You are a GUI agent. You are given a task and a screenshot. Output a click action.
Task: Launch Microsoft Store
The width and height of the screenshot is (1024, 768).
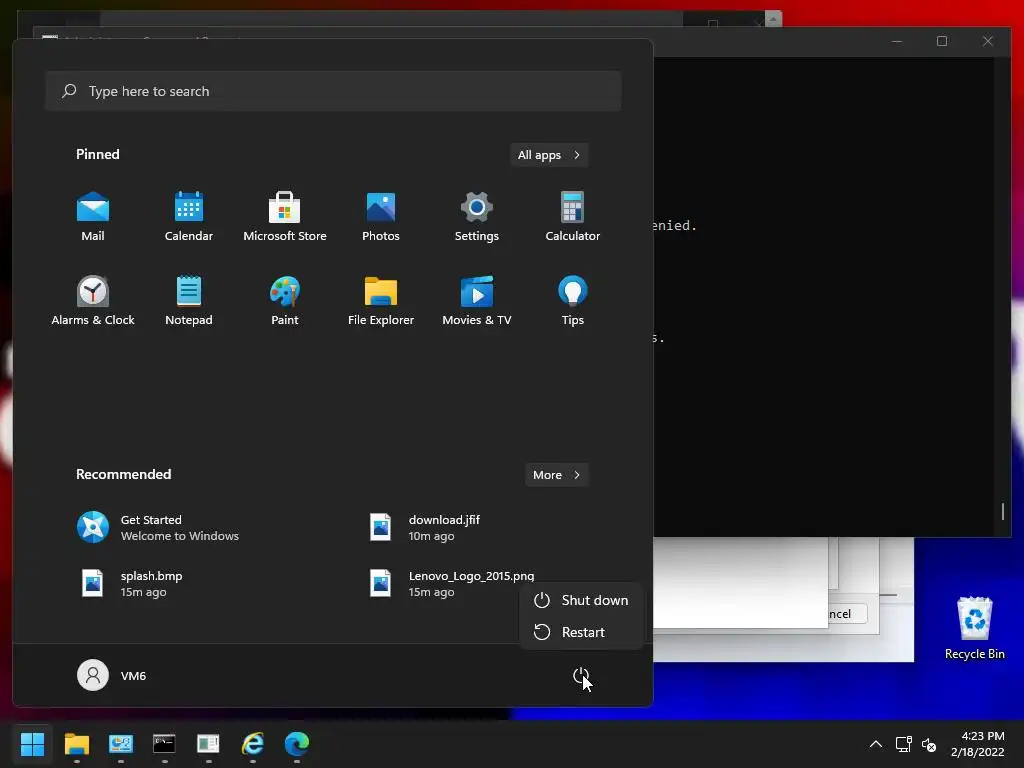pyautogui.click(x=285, y=216)
